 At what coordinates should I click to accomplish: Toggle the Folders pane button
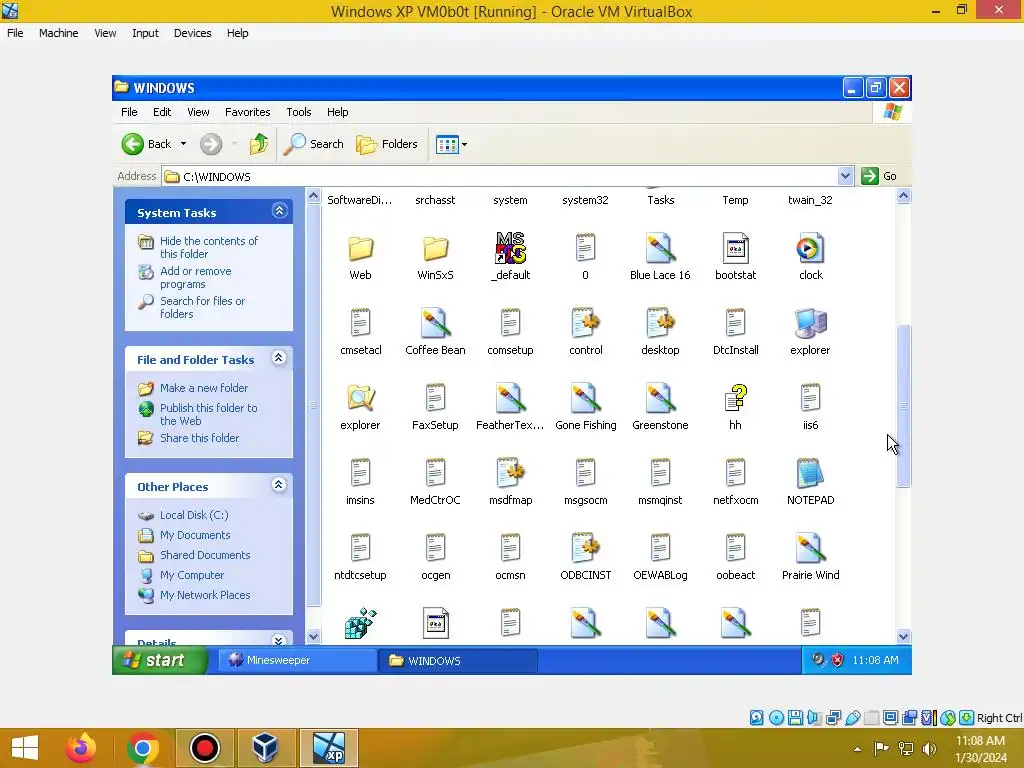pos(387,144)
